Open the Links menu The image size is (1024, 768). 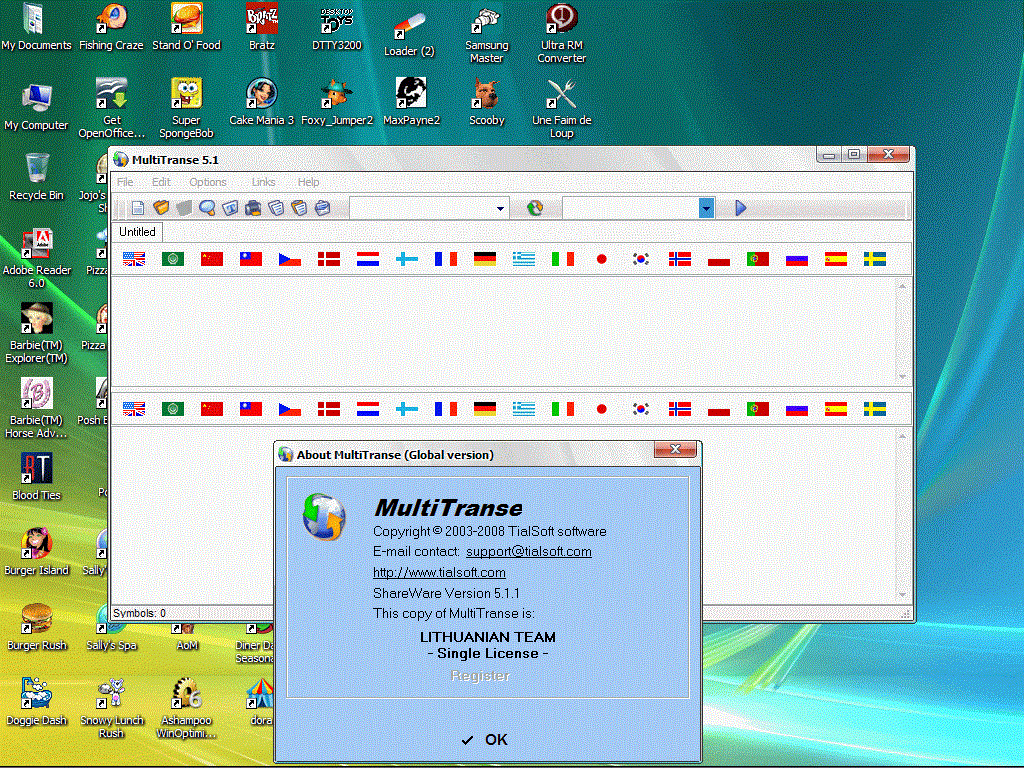[x=263, y=182]
